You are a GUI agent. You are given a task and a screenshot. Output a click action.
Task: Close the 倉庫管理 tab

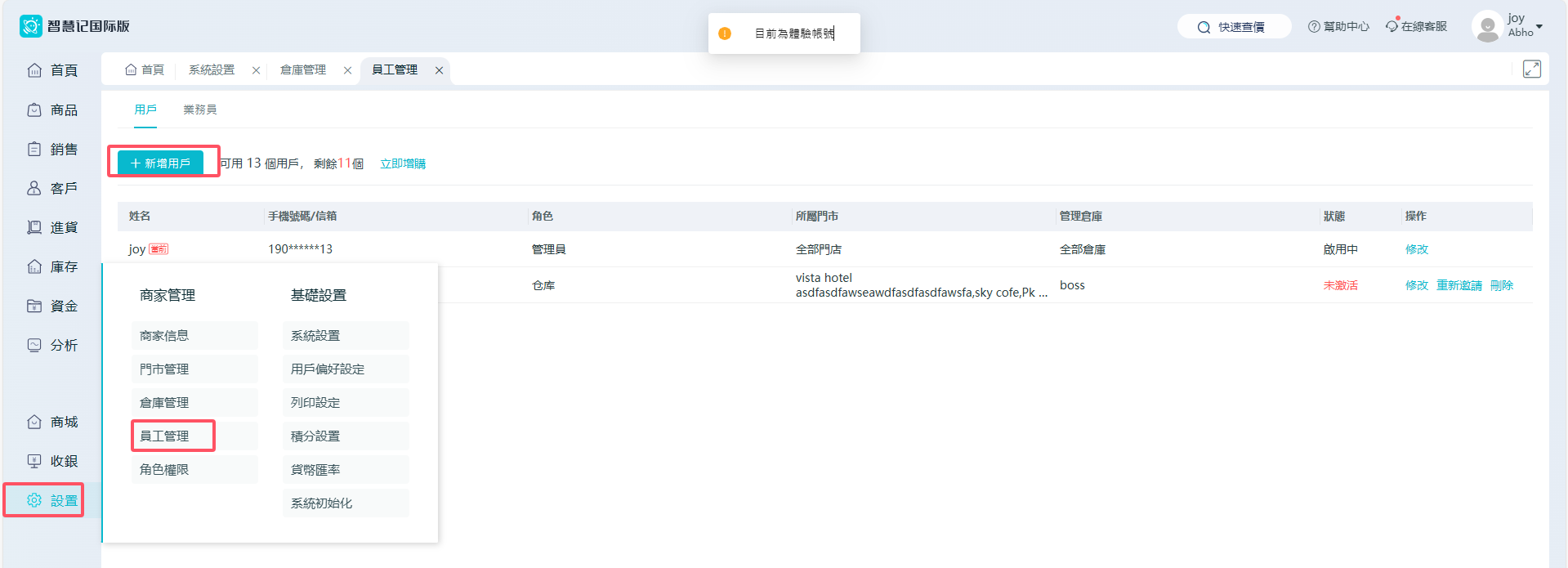click(x=347, y=70)
